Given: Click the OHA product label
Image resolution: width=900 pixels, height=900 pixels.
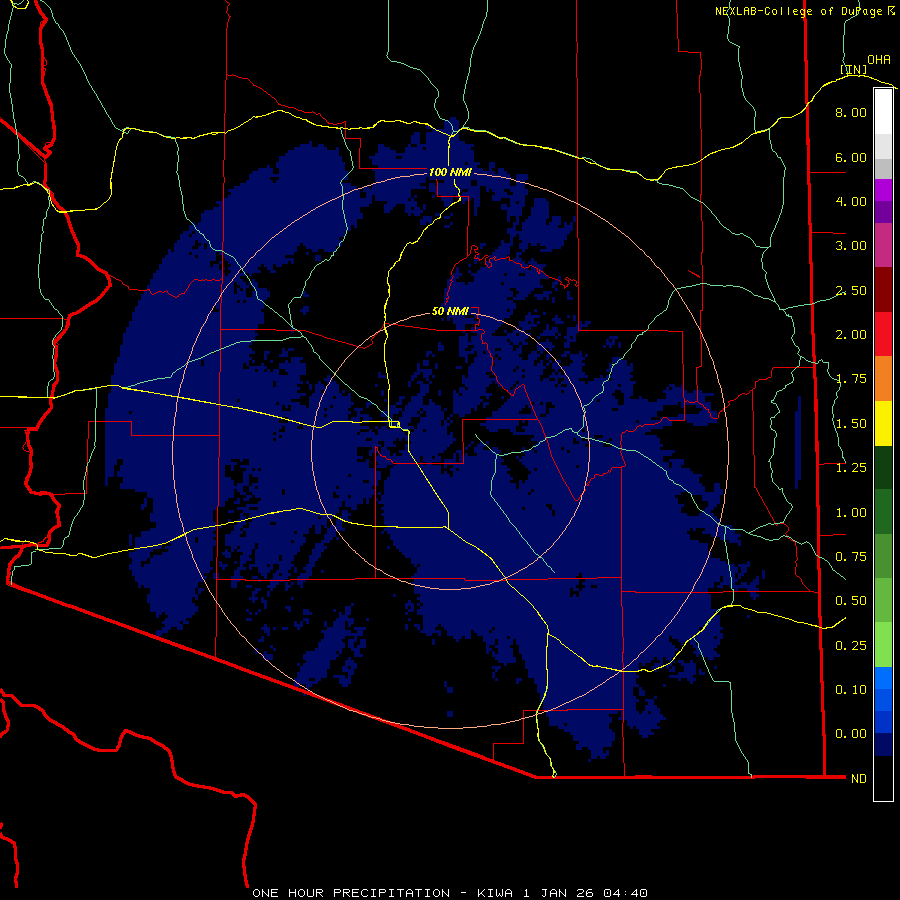Looking at the screenshot, I should (x=879, y=59).
